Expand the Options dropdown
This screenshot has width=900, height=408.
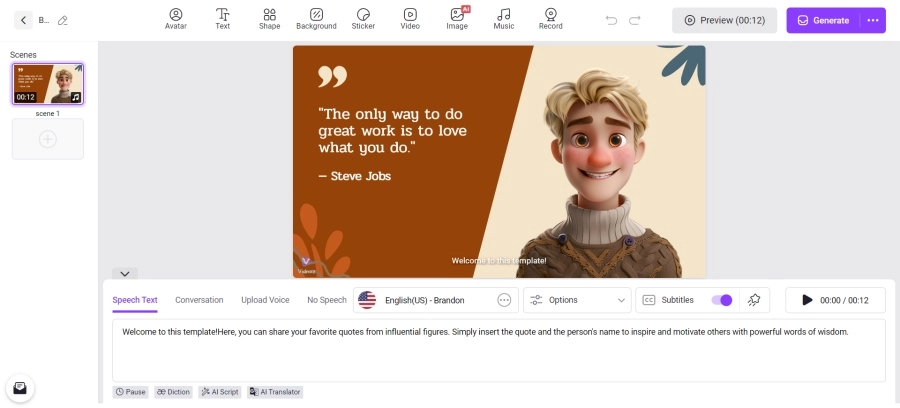pos(577,300)
